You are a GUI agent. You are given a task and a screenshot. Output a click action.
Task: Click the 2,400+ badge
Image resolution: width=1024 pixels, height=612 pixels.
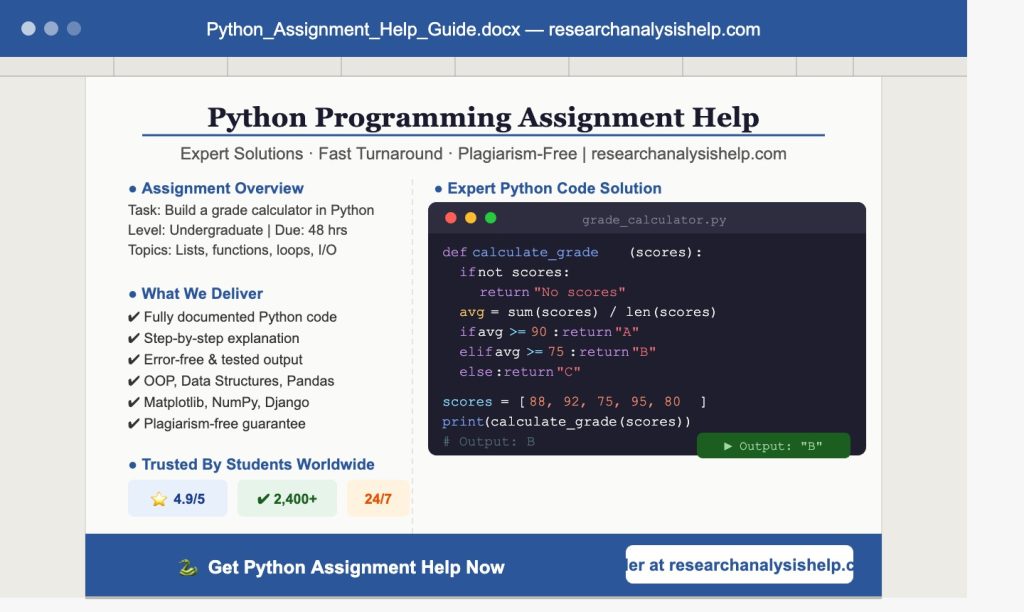(x=287, y=498)
